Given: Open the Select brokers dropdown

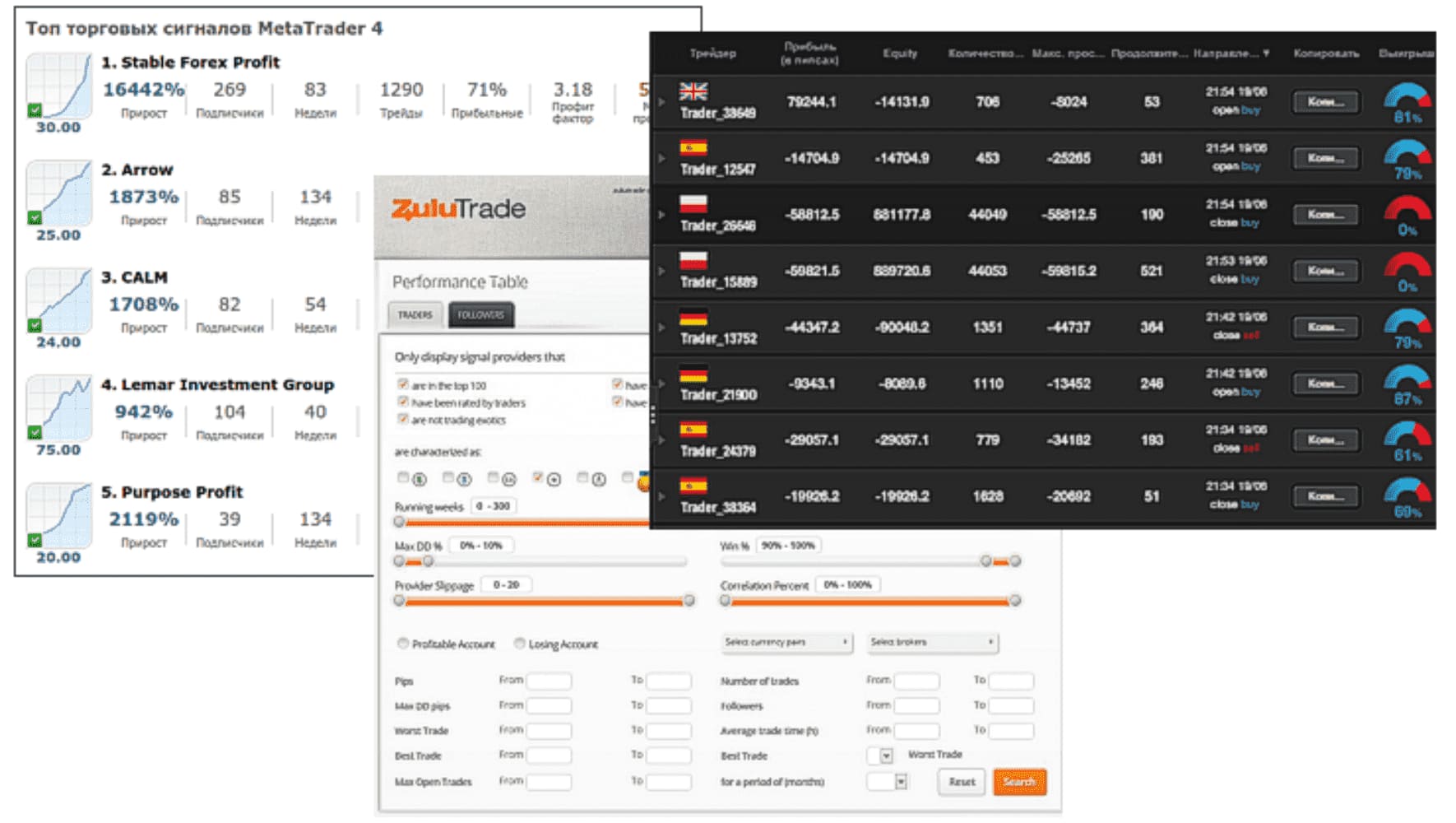Looking at the screenshot, I should tap(932, 642).
